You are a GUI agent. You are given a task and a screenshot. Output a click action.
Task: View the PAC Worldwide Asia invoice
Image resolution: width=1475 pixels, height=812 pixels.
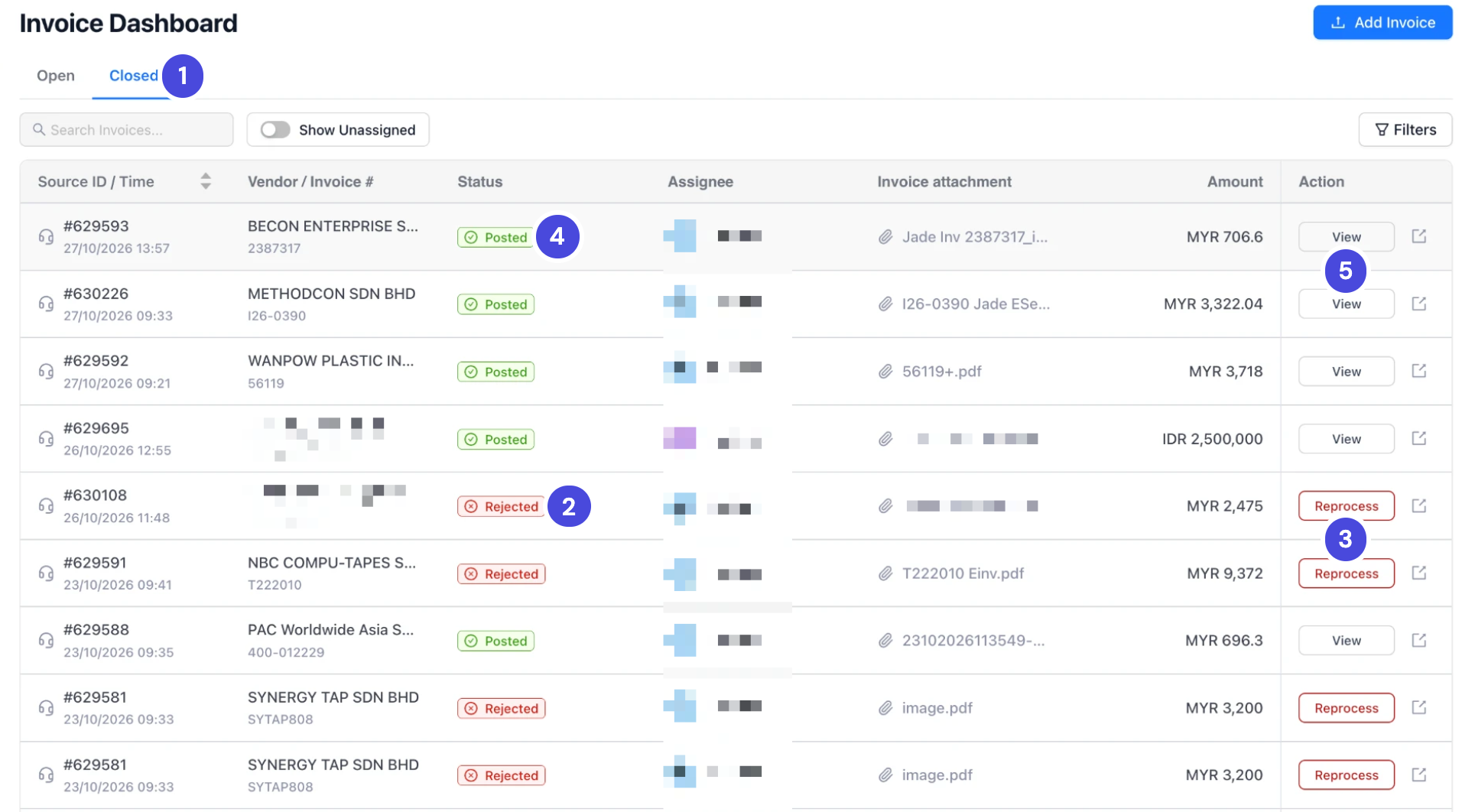(x=1346, y=641)
